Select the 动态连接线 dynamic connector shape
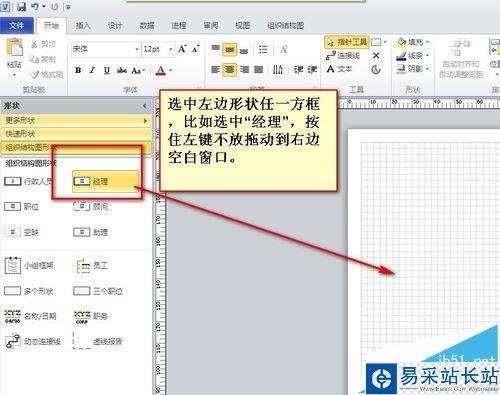The height and width of the screenshot is (395, 500). click(x=33, y=341)
